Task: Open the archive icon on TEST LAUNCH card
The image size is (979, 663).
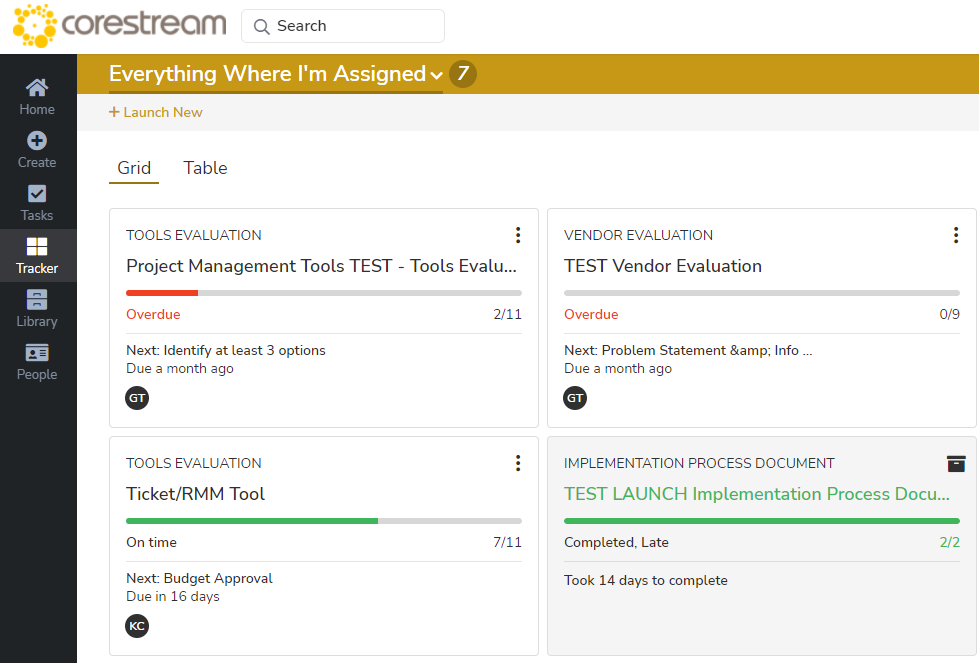Action: click(x=956, y=463)
